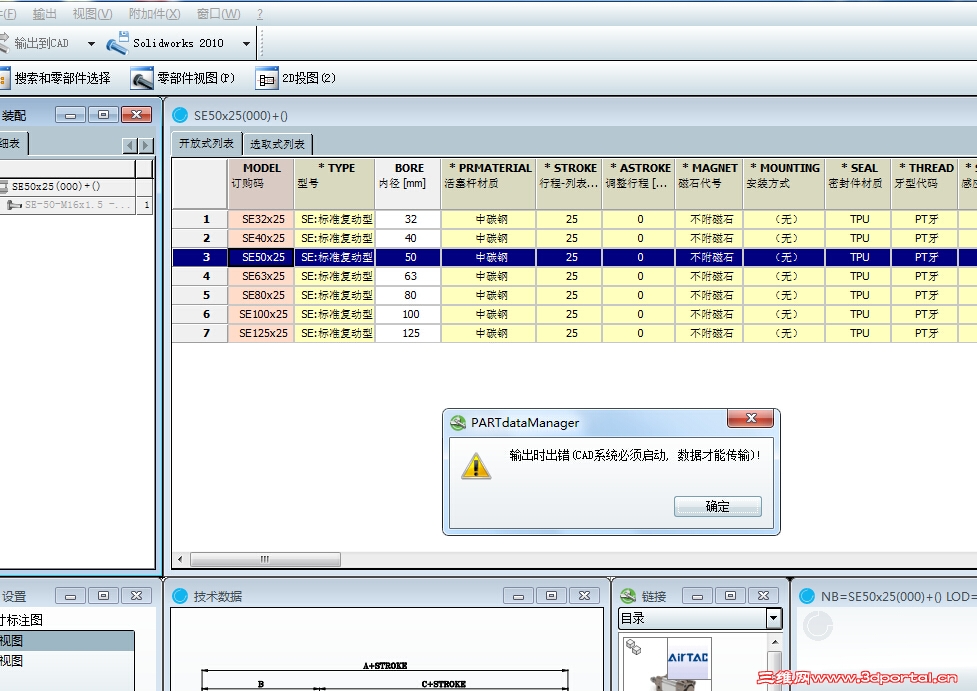Close the 装配 panel
The width and height of the screenshot is (977, 691).
pos(136,115)
